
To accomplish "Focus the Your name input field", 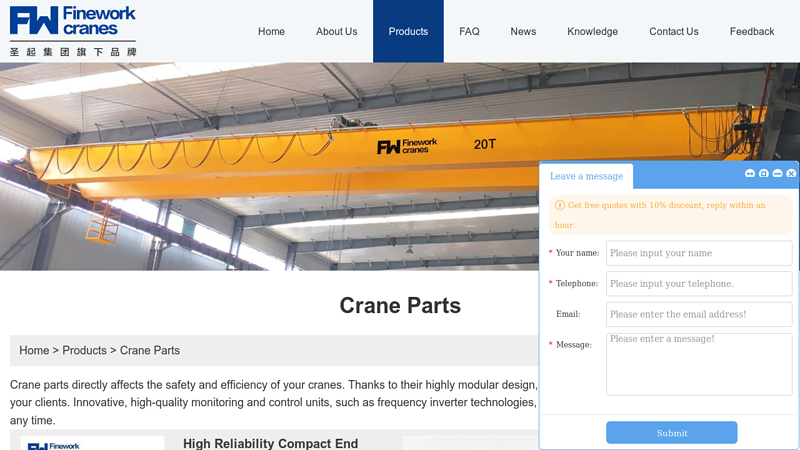I will (699, 253).
